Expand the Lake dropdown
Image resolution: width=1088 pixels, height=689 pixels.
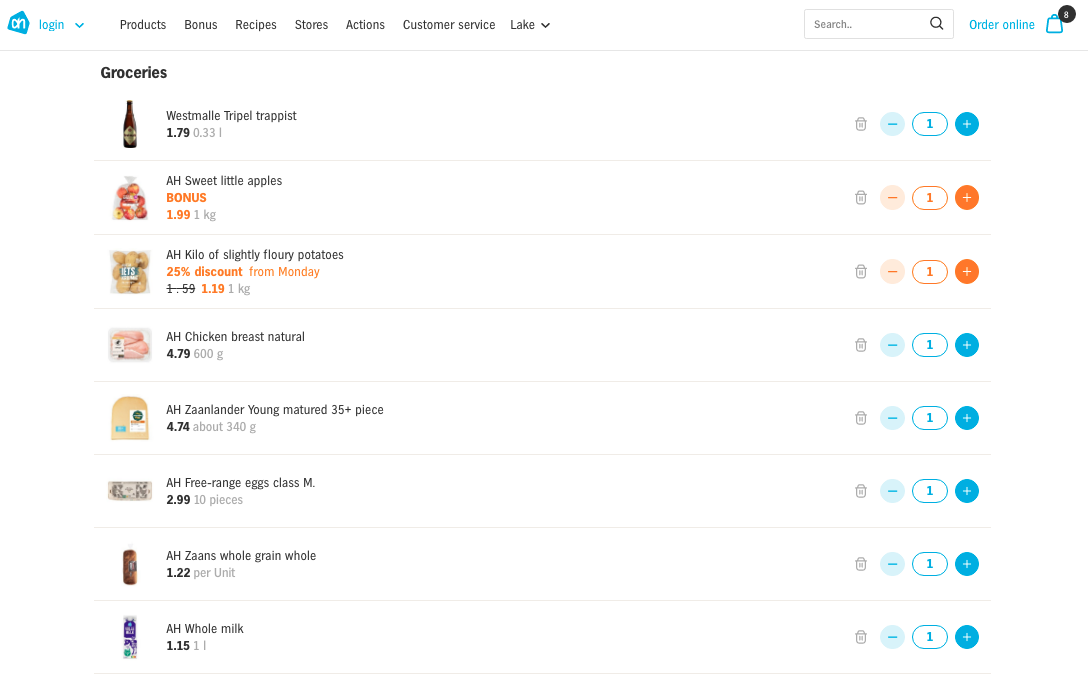[x=530, y=25]
